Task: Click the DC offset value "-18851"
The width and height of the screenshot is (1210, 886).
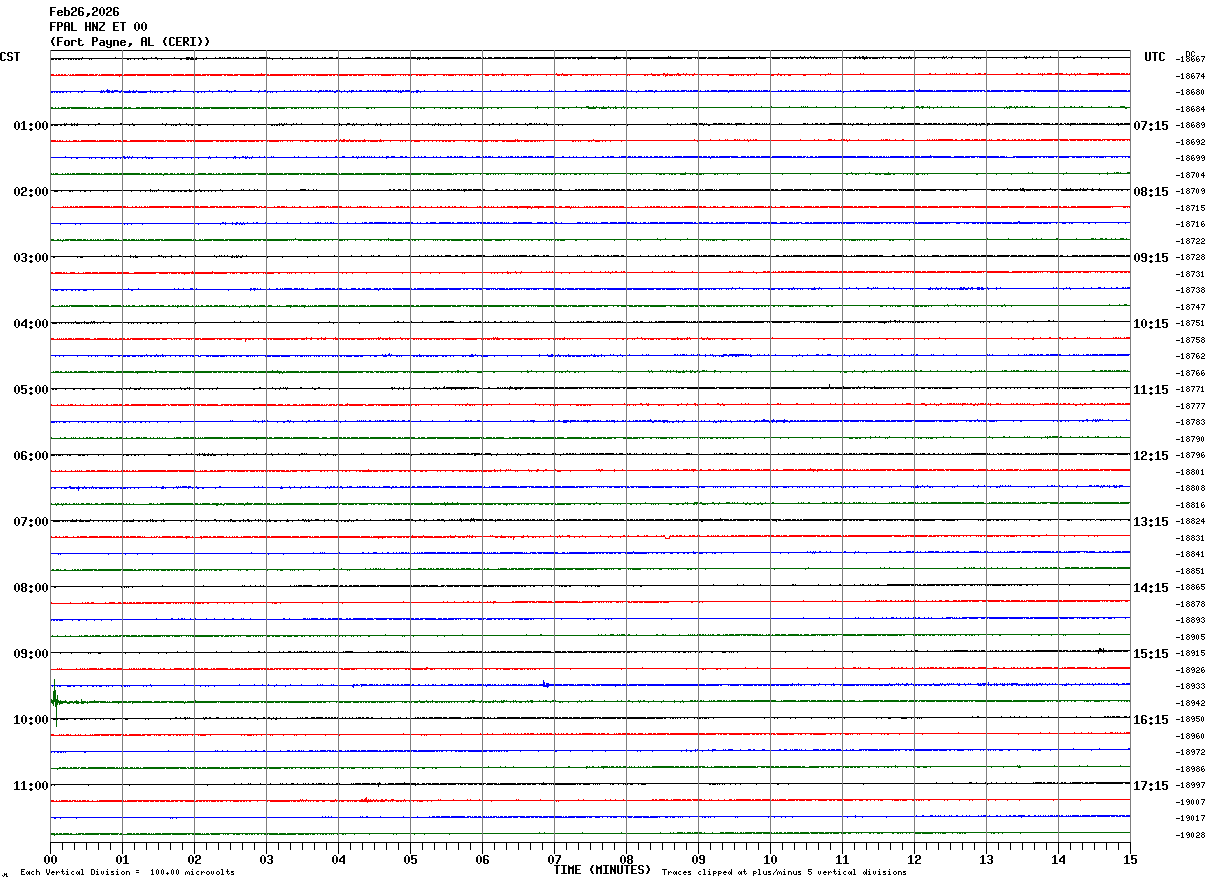Action: 1190,571
